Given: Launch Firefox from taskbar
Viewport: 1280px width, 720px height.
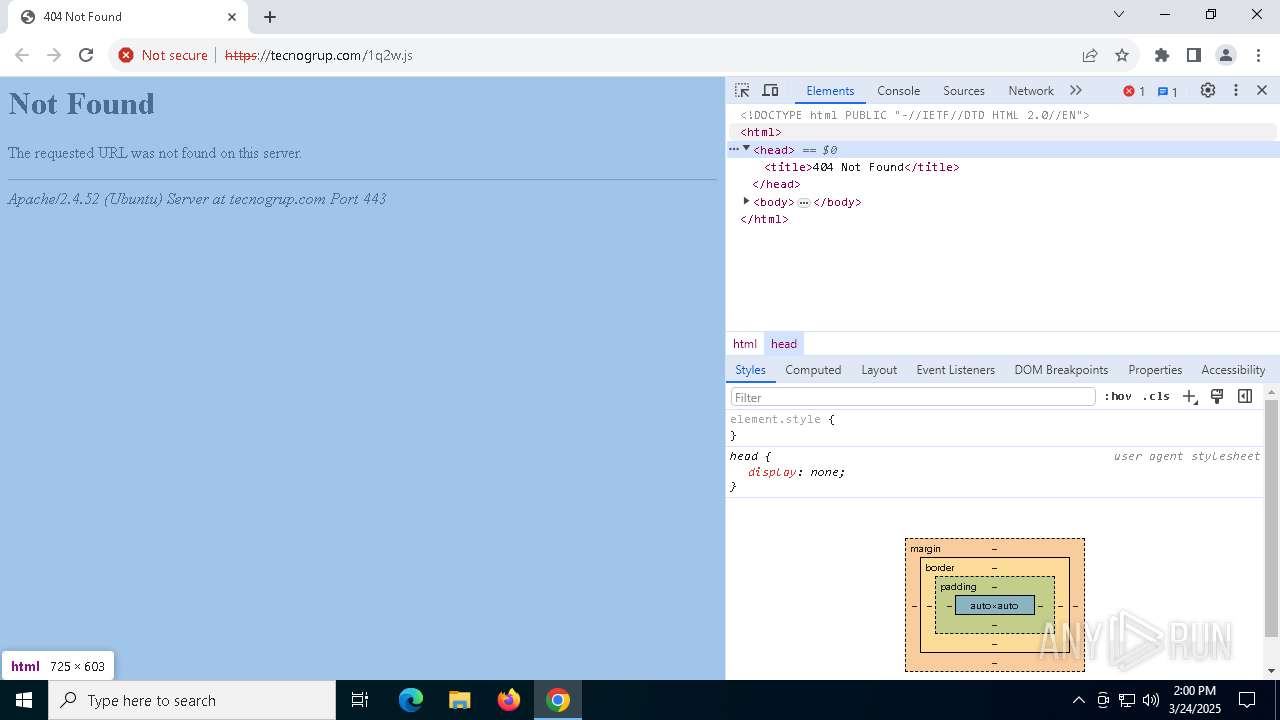Looking at the screenshot, I should point(509,700).
